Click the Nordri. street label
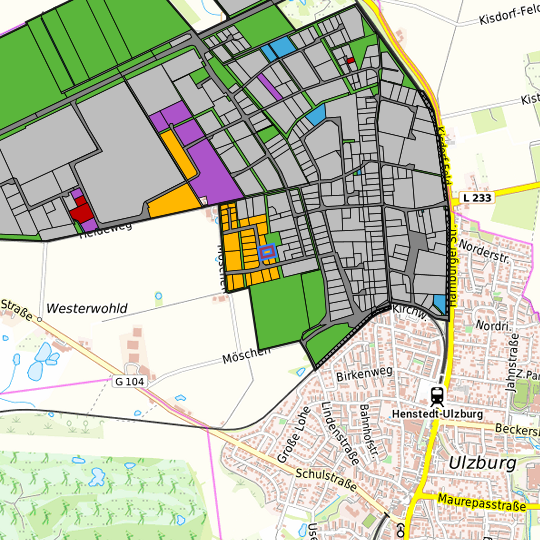 (x=493, y=325)
